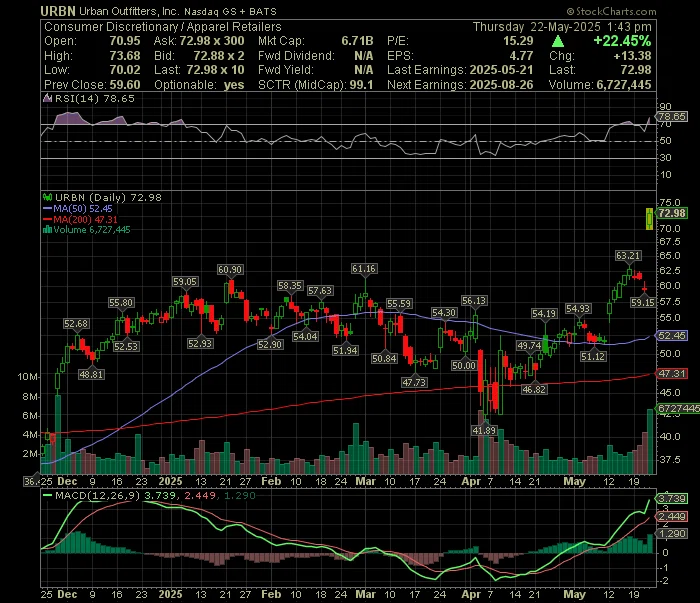
Task: Click the 47.31 MA(200) axis tag
Action: 672,373
